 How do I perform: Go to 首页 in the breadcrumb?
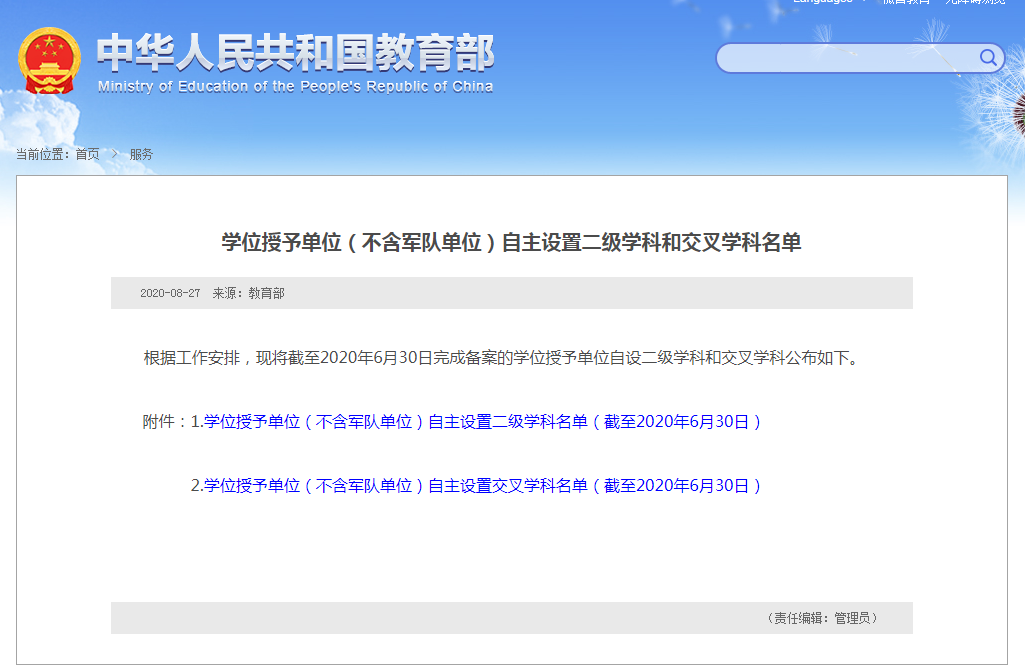point(87,154)
